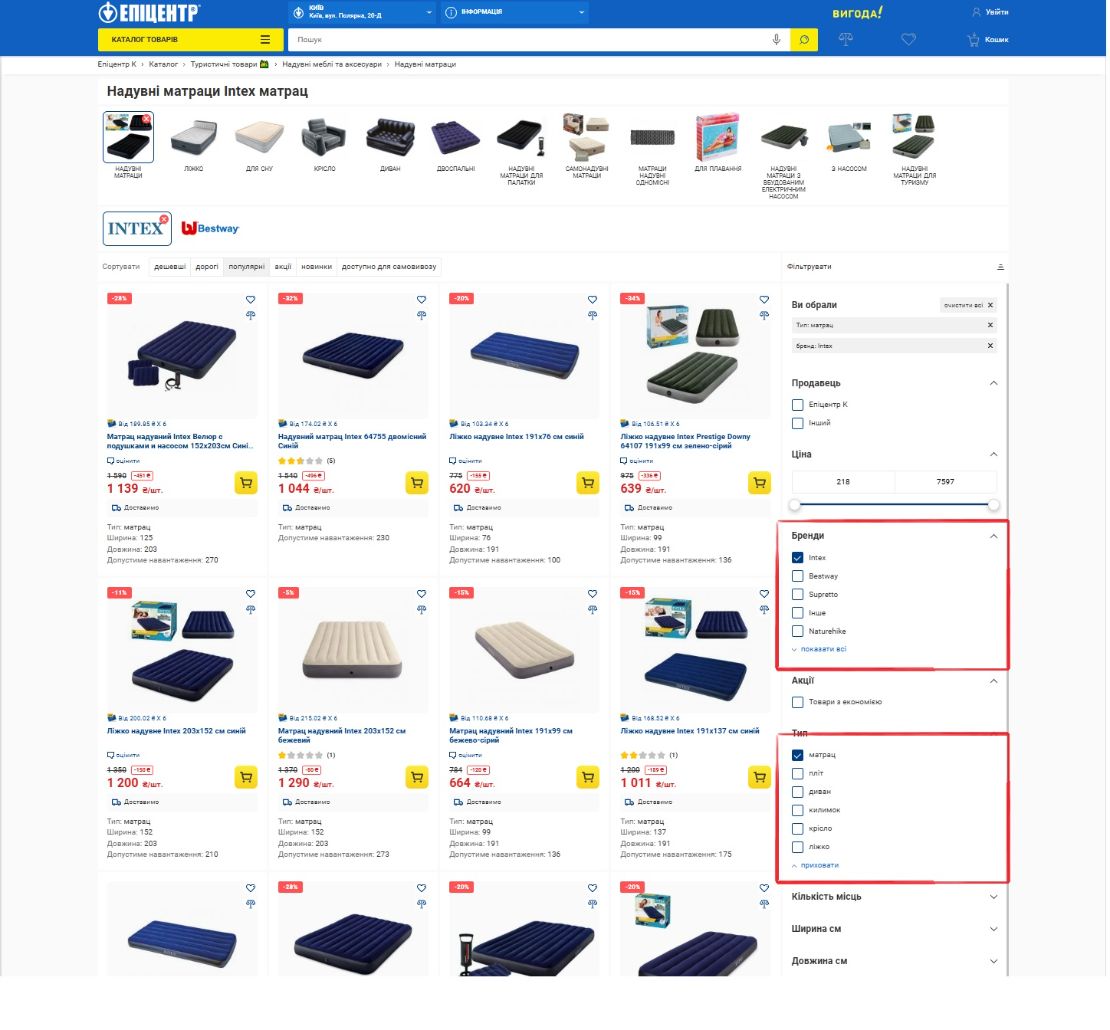This screenshot has height=1030, width=1110.
Task: Click the microphone voice search icon
Action: point(777,40)
